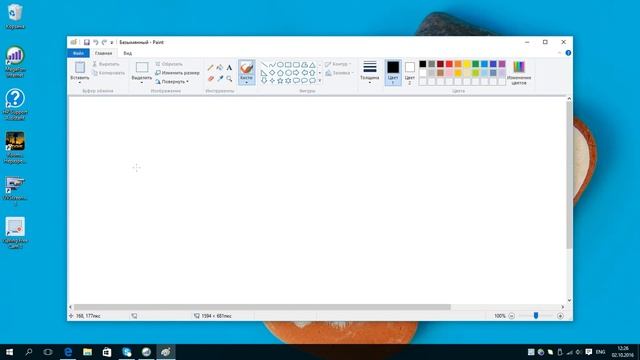640x360 pixels.
Task: Collapse the ribbon with the chevron
Action: (x=559, y=53)
